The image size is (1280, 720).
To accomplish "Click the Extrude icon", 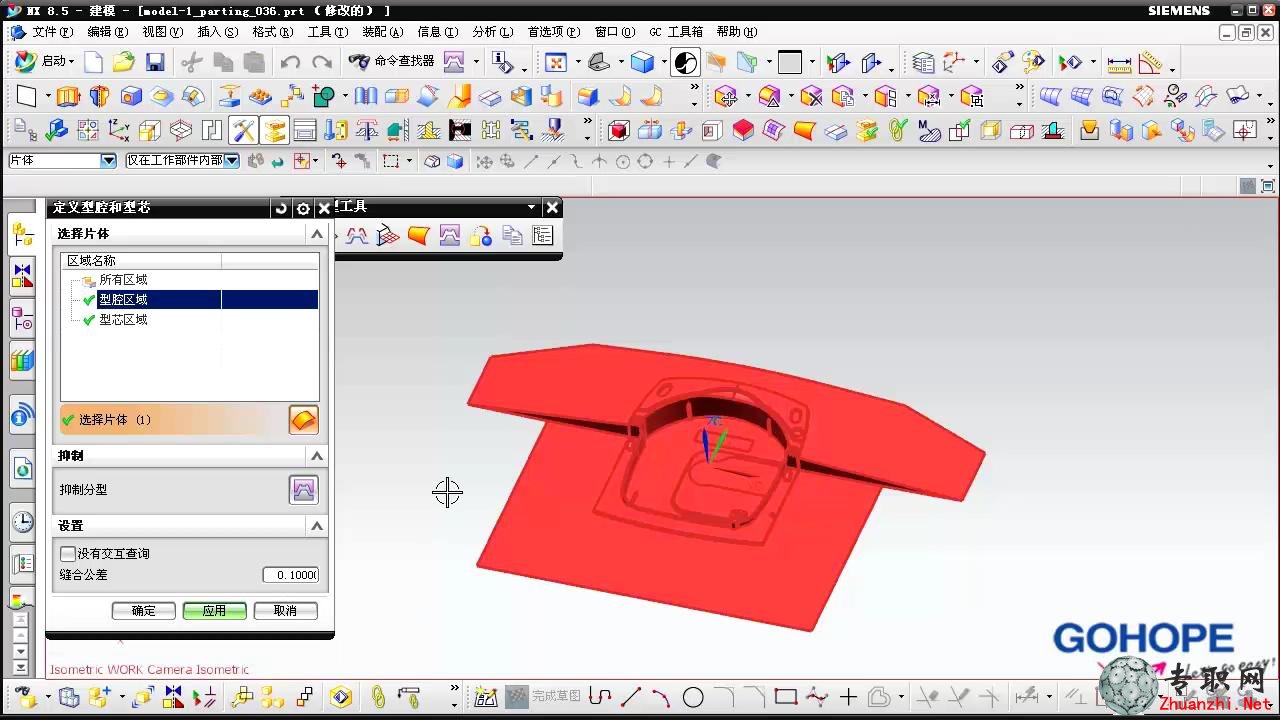I will (68, 97).
